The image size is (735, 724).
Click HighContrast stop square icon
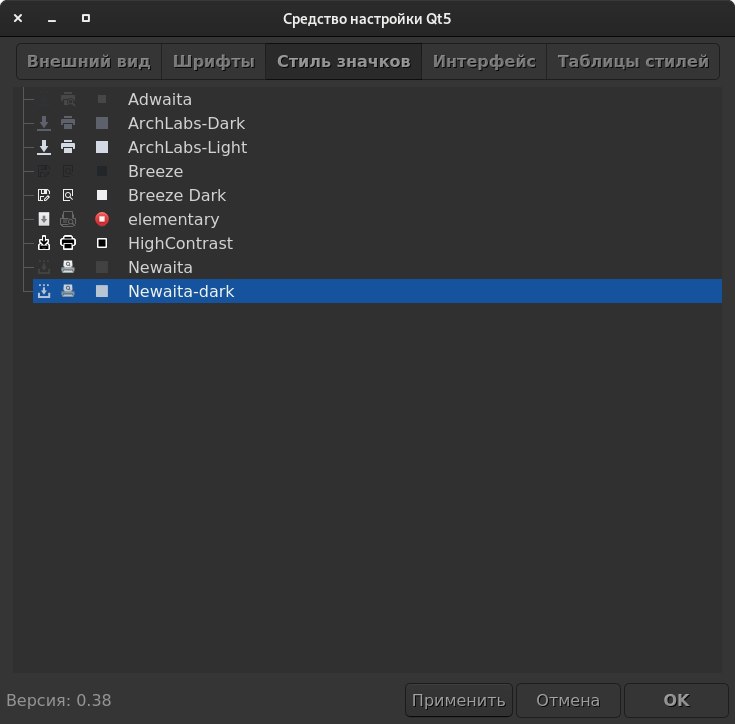tap(102, 243)
